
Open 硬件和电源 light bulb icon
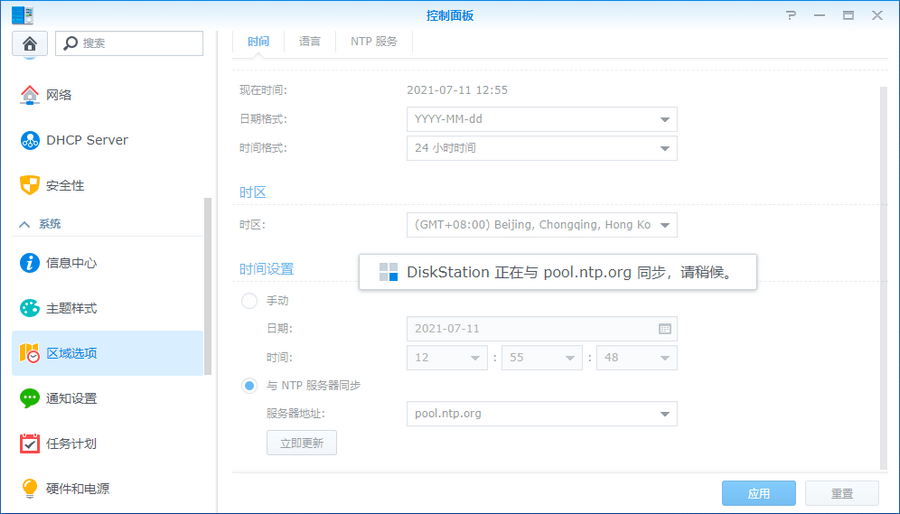coord(30,488)
